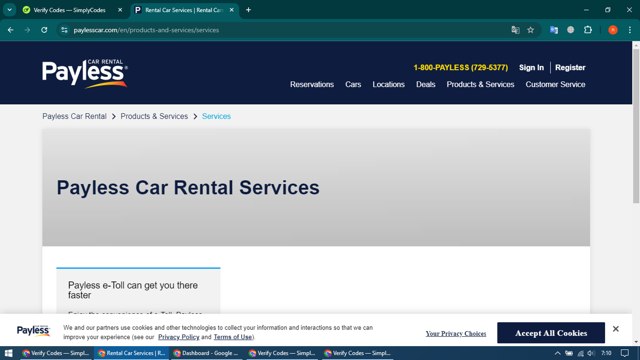640x360 pixels.
Task: Switch to Dashboard Google taskbar window
Action: 206,353
